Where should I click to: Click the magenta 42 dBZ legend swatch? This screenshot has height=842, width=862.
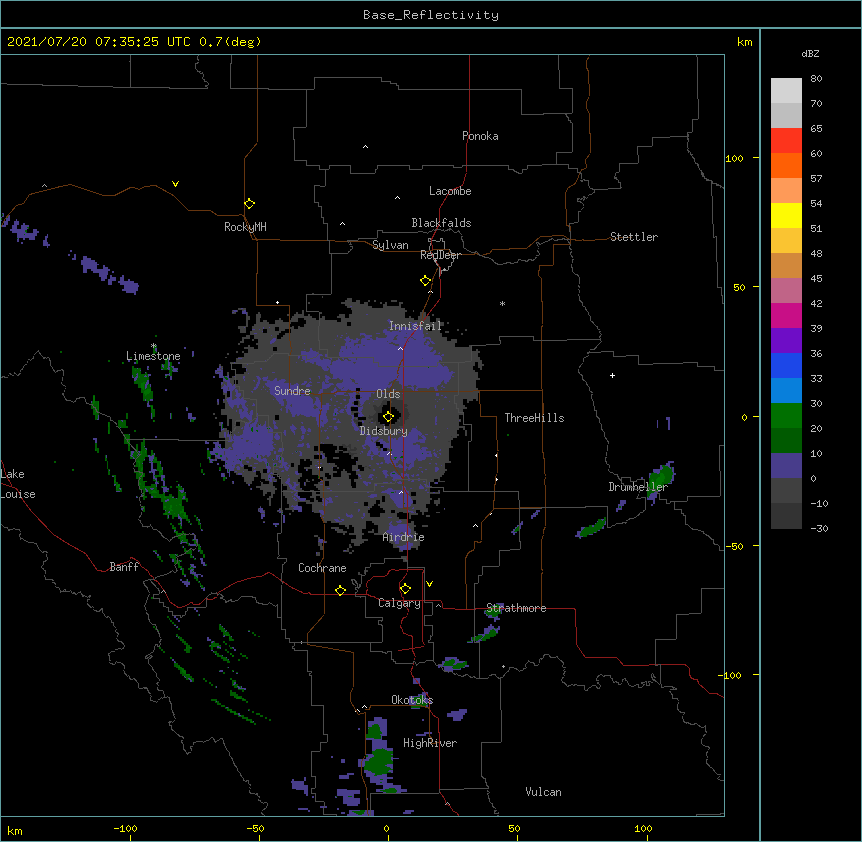tap(786, 315)
